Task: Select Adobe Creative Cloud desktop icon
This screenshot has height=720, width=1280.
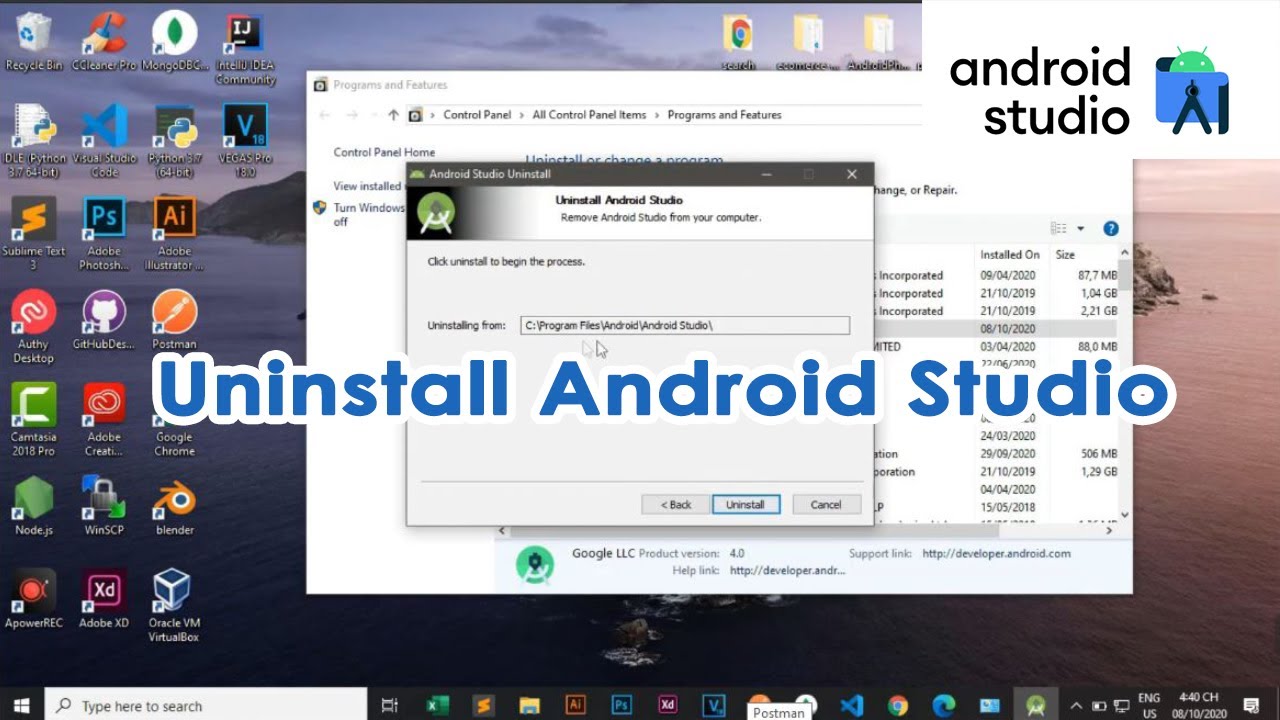Action: (104, 420)
